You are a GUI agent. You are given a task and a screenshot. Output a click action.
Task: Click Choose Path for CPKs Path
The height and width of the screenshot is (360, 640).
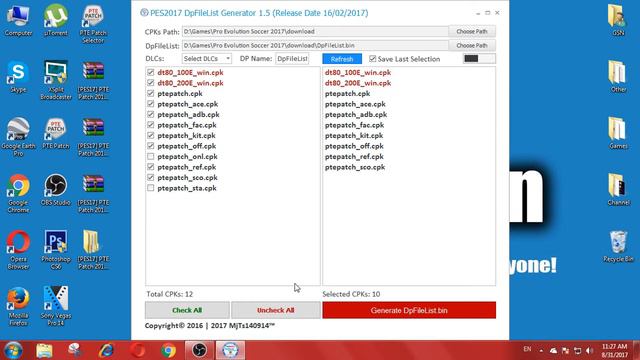coord(472,31)
